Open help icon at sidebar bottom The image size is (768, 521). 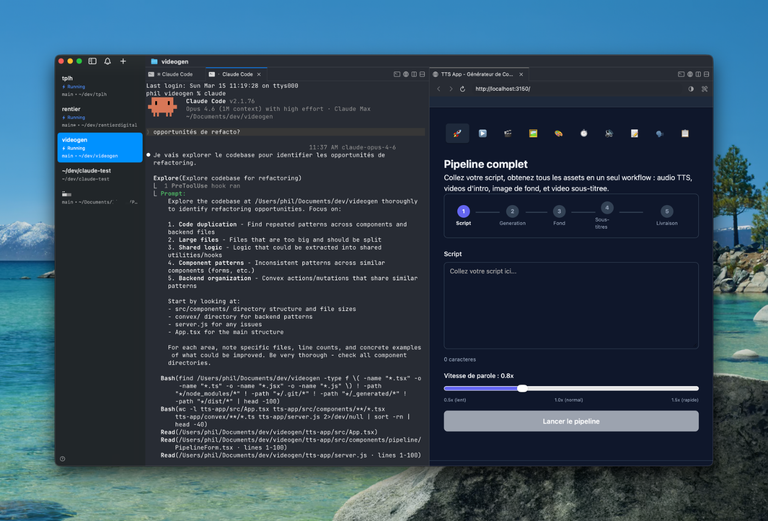point(62,459)
